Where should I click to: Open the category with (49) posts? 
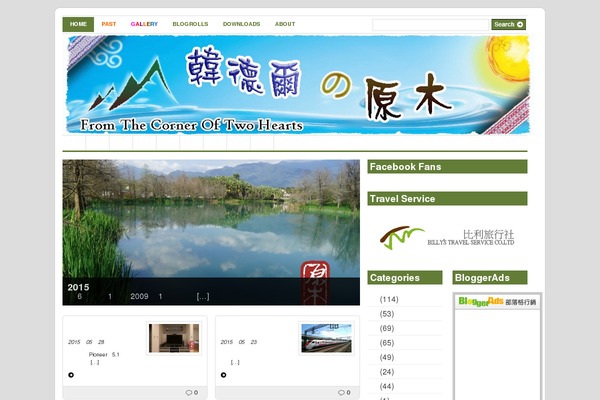click(386, 358)
